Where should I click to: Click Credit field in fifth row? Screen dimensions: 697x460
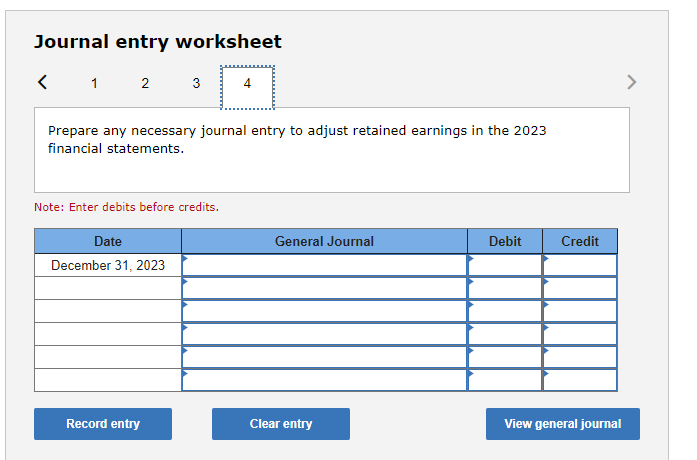click(x=580, y=358)
